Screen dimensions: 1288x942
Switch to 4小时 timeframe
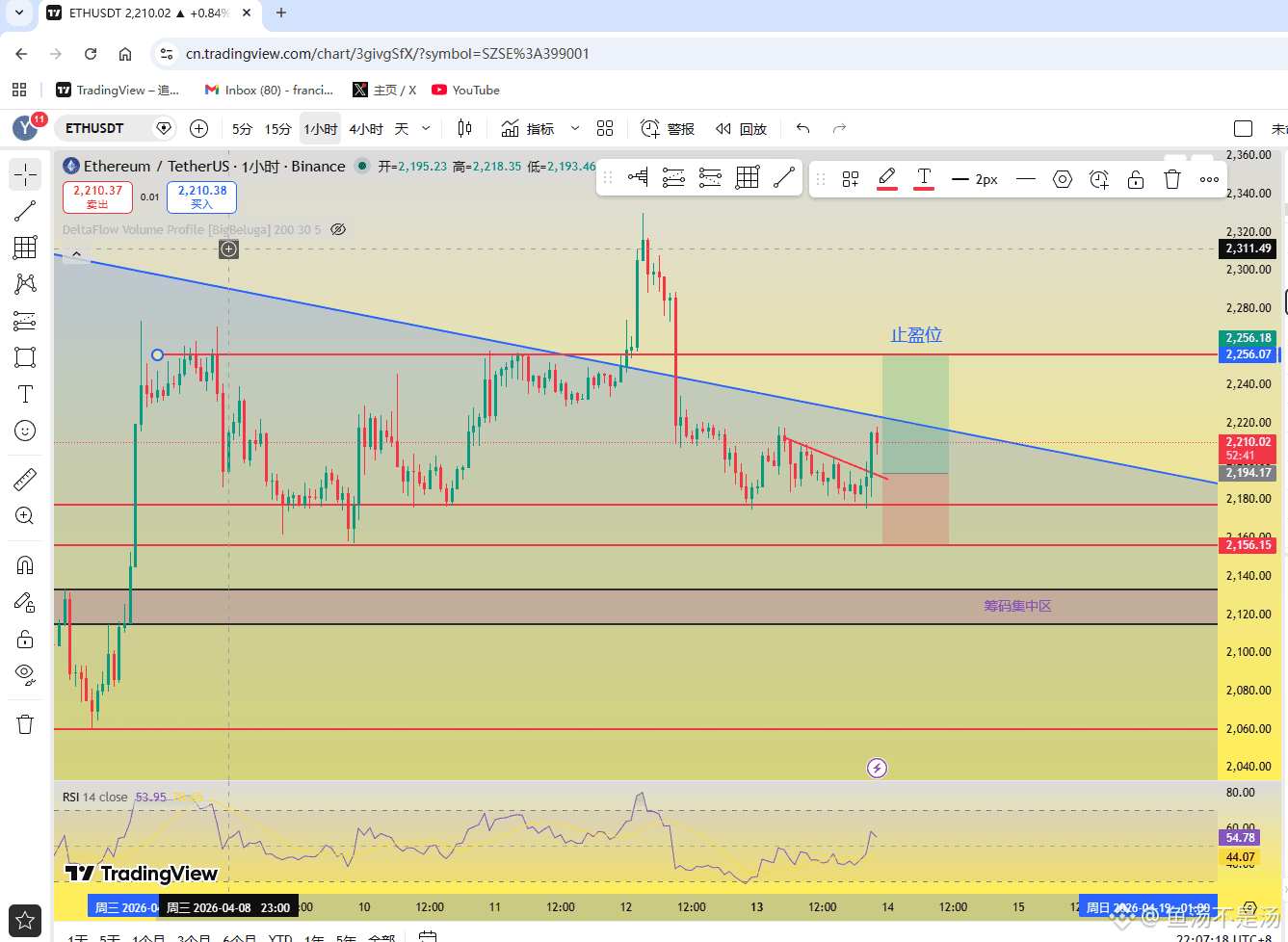366,129
